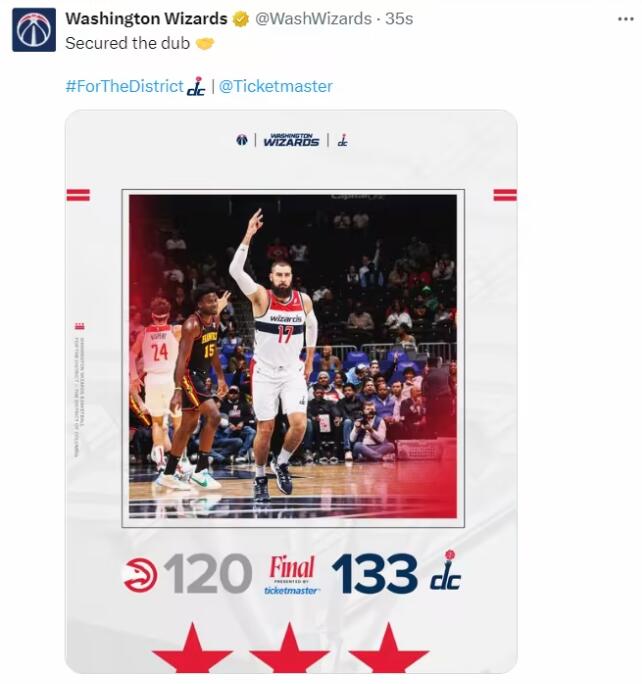642x684 pixels.
Task: Click the gold verified badge
Action: pos(240,19)
